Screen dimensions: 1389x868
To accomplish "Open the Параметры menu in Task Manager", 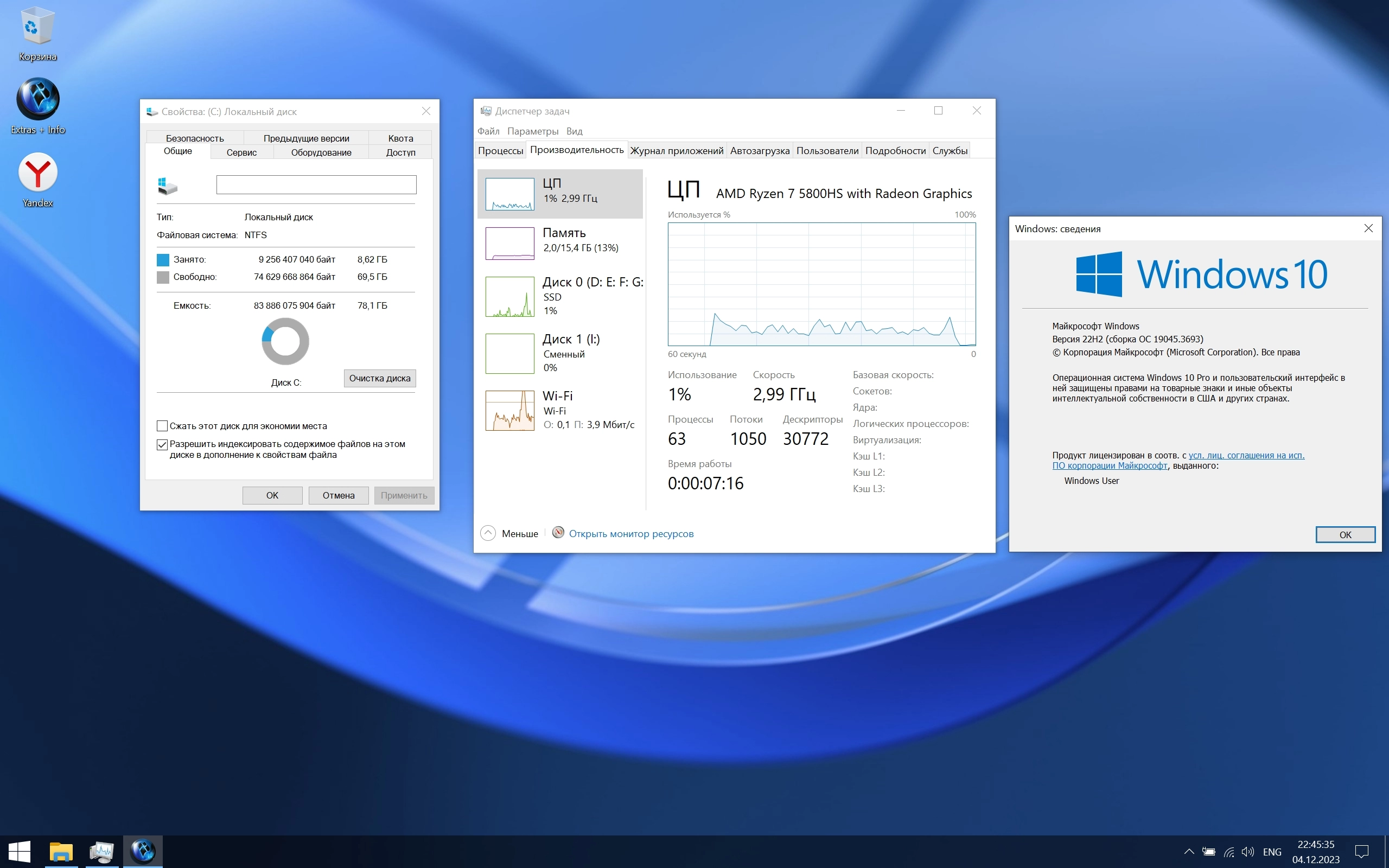I will point(532,131).
